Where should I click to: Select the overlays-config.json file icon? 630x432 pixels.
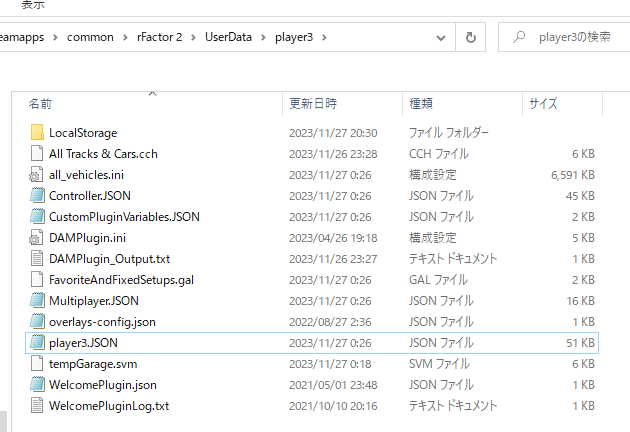pyautogui.click(x=37, y=321)
